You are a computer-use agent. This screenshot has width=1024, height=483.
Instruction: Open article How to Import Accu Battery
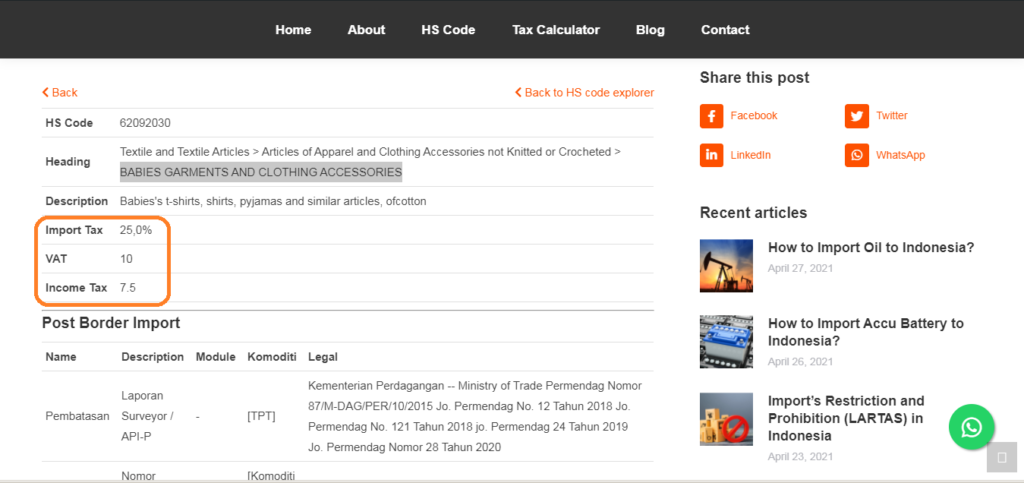pyautogui.click(x=866, y=332)
